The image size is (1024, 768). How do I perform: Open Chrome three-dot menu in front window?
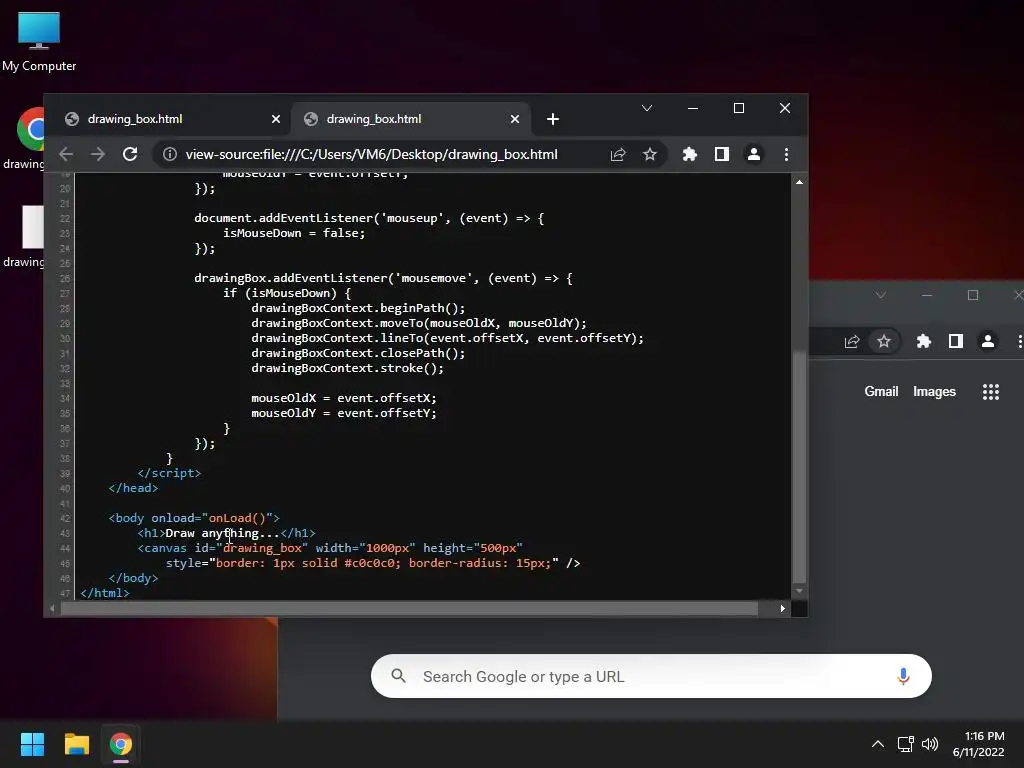click(786, 154)
